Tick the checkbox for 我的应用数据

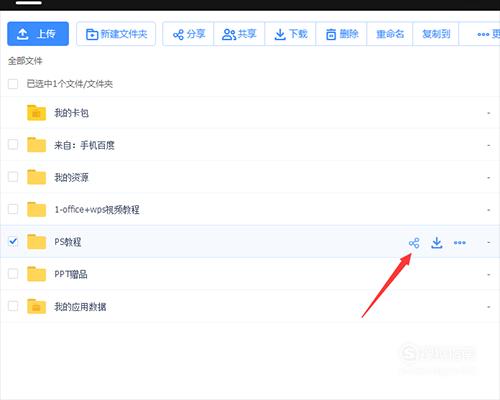[13, 306]
